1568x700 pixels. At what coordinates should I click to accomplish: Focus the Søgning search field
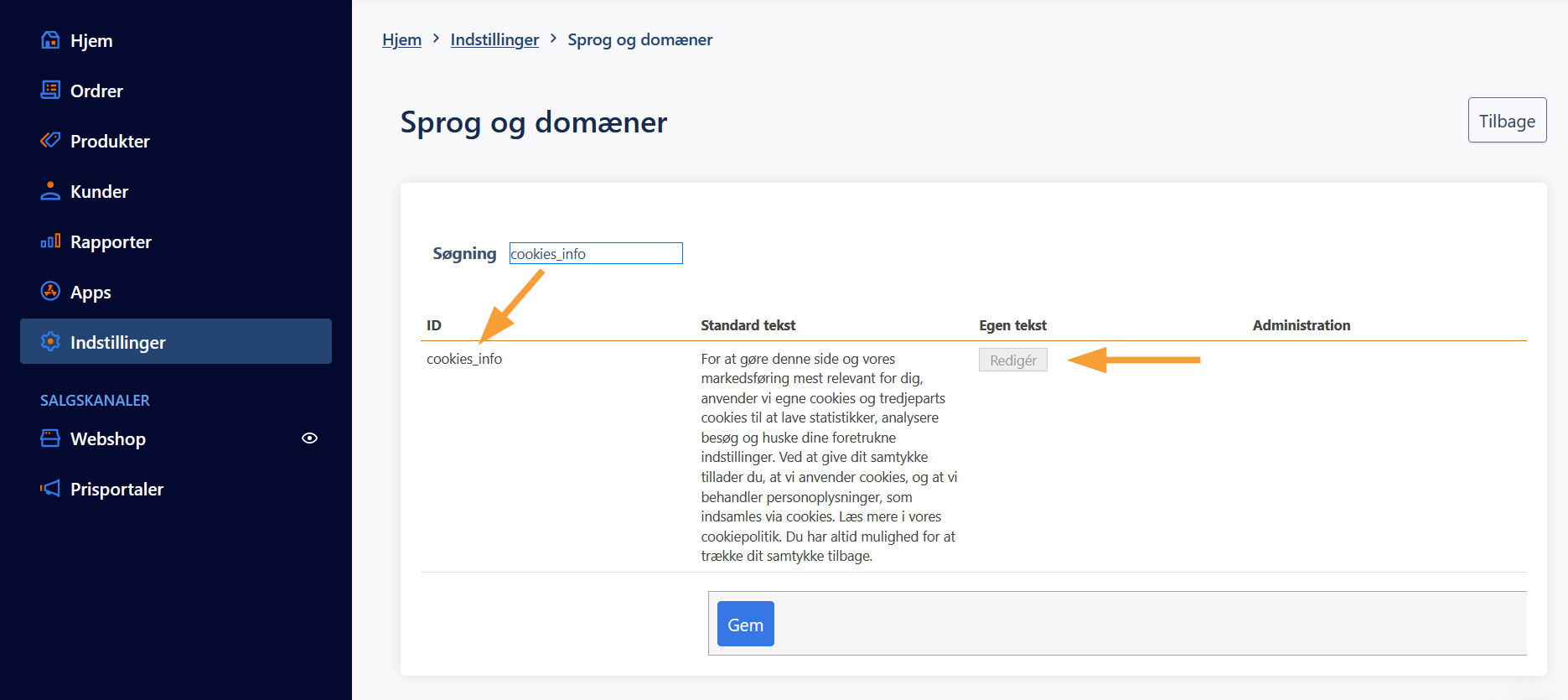(x=596, y=253)
